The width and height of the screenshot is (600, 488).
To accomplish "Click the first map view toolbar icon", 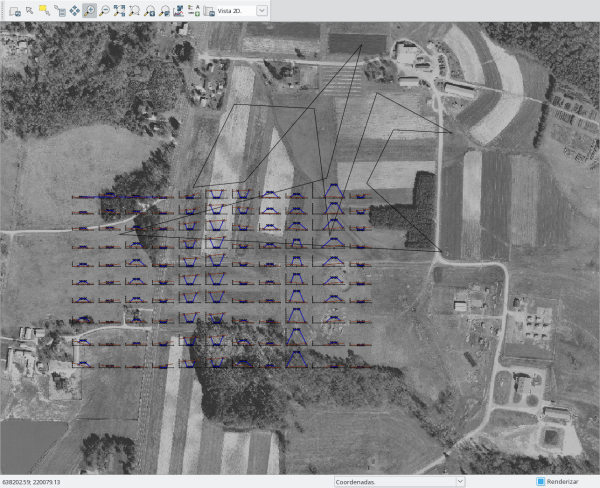I will click(15, 10).
